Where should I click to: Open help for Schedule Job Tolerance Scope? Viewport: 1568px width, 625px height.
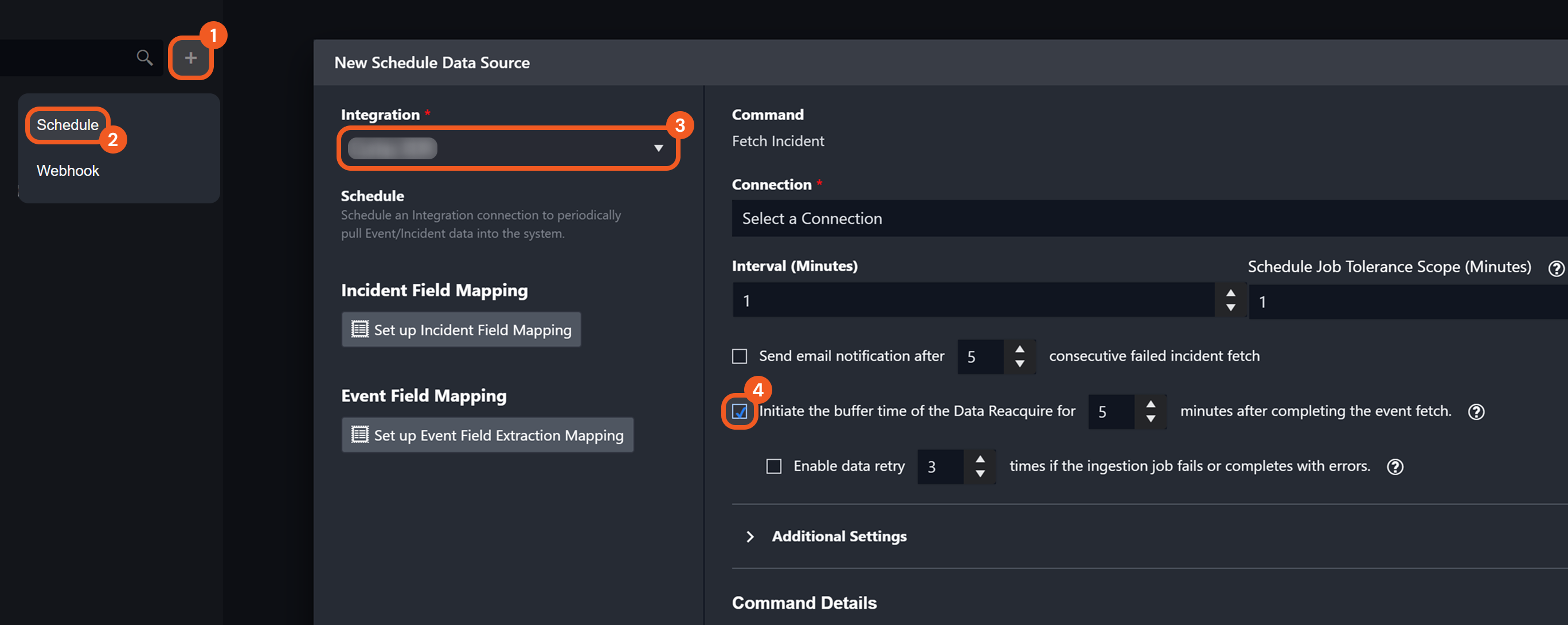click(1555, 268)
